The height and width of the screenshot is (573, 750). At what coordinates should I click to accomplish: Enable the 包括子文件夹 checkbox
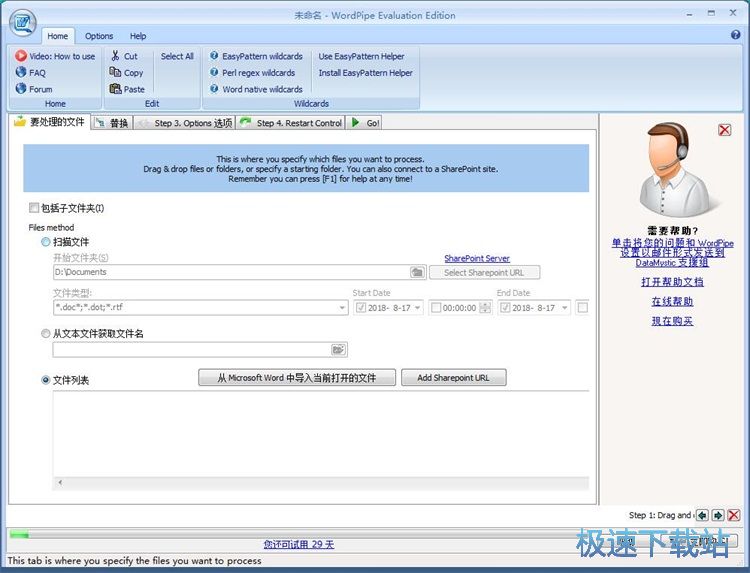[34, 208]
